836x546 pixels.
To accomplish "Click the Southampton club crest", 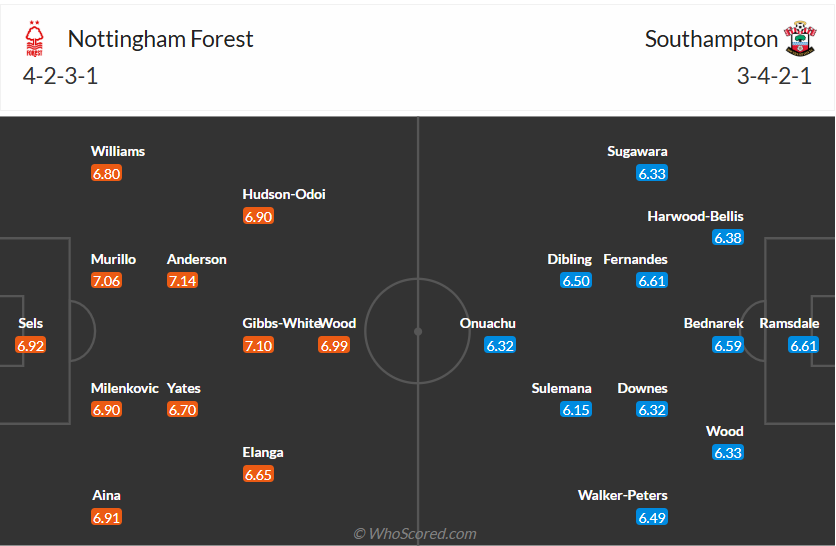I will pyautogui.click(x=798, y=39).
